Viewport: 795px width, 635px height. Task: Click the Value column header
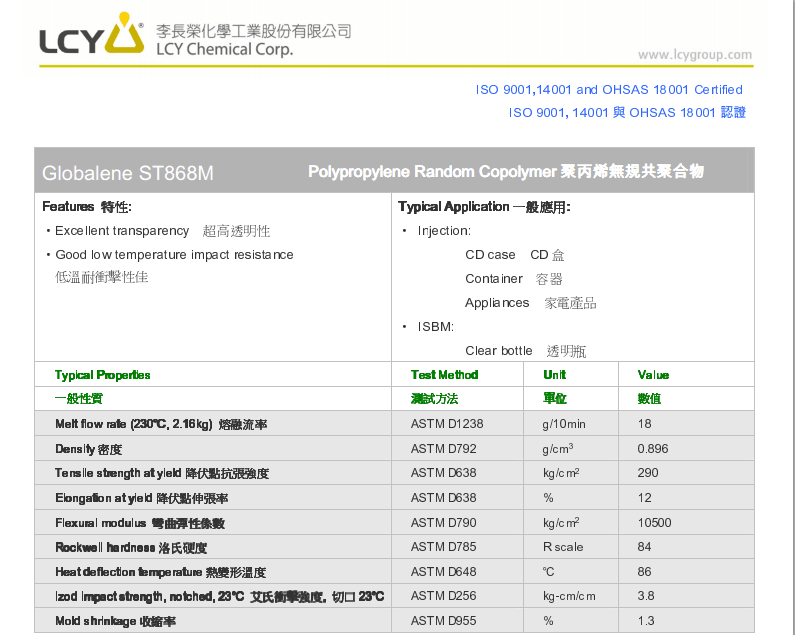point(653,375)
